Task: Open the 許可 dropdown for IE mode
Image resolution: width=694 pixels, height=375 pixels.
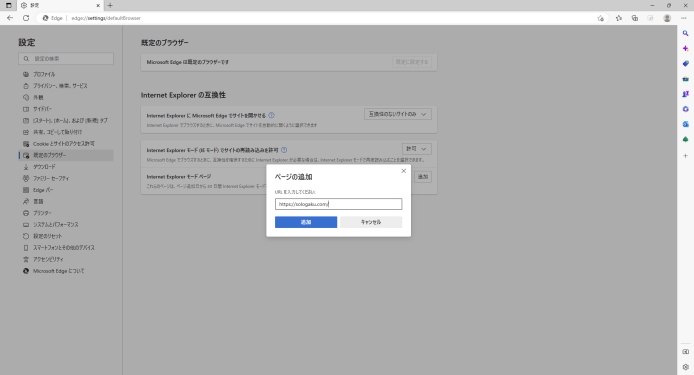Action: point(416,149)
